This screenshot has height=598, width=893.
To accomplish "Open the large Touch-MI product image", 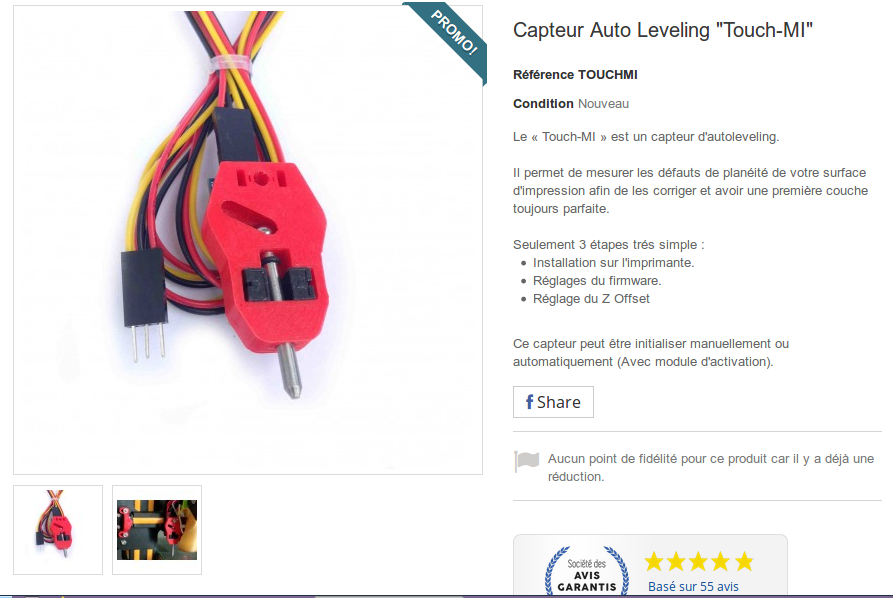I will point(248,240).
